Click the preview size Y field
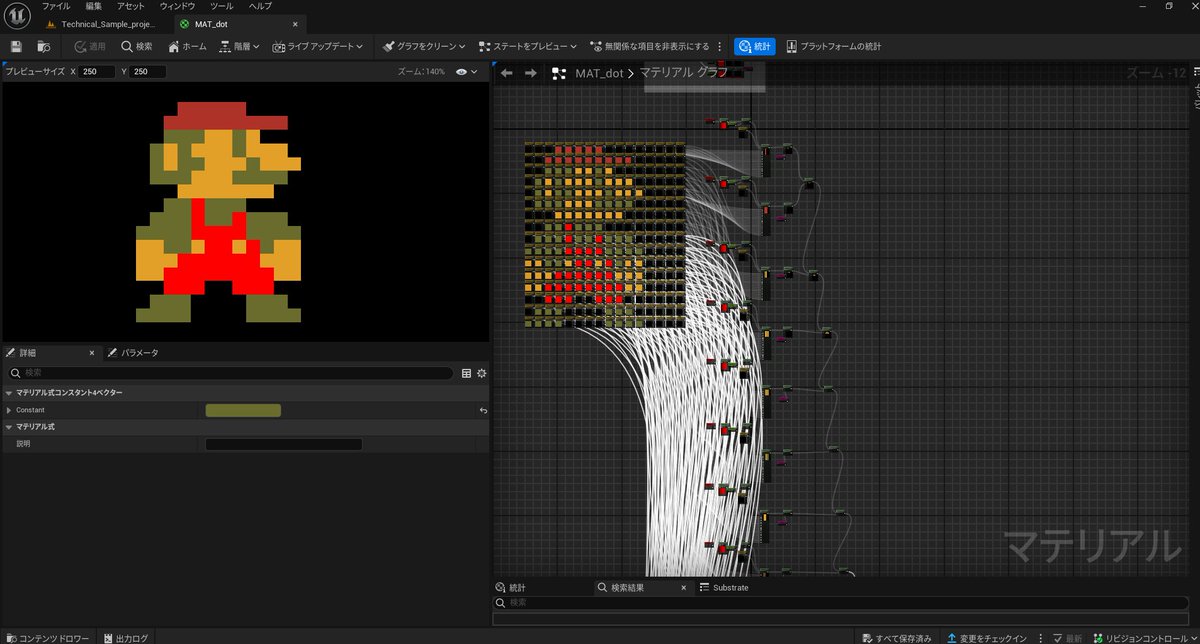1200x644 pixels. point(148,72)
